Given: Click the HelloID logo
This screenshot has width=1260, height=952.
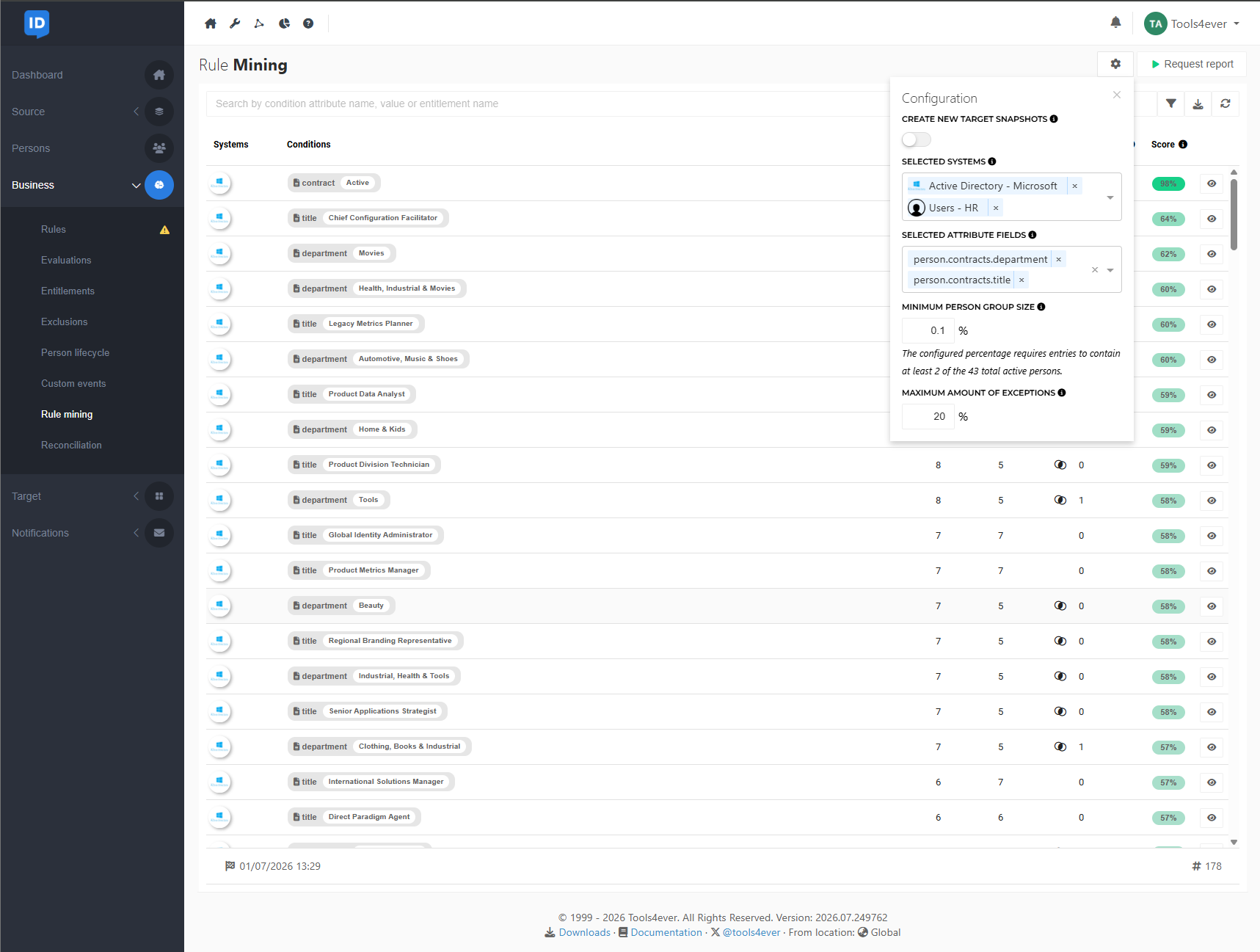Looking at the screenshot, I should pos(37,23).
